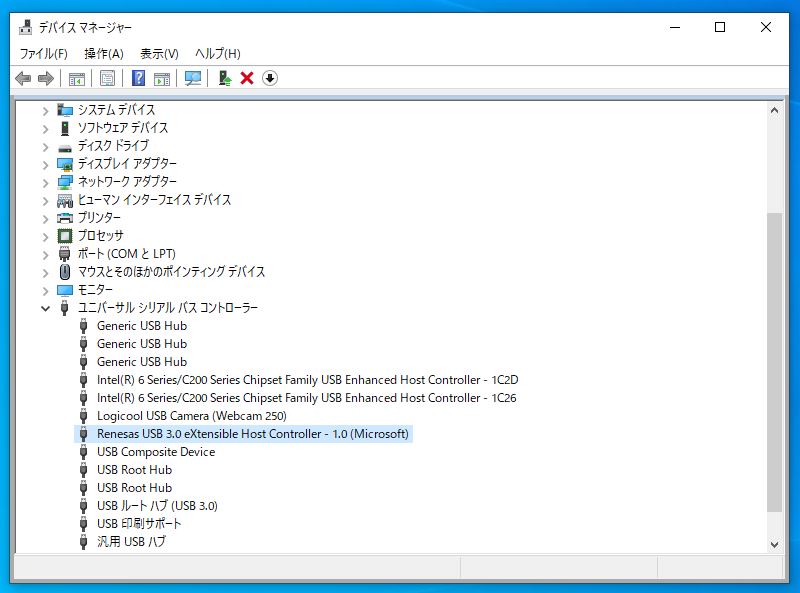Close the Device Manager window
Viewport: 800px width, 593px height.
[766, 27]
